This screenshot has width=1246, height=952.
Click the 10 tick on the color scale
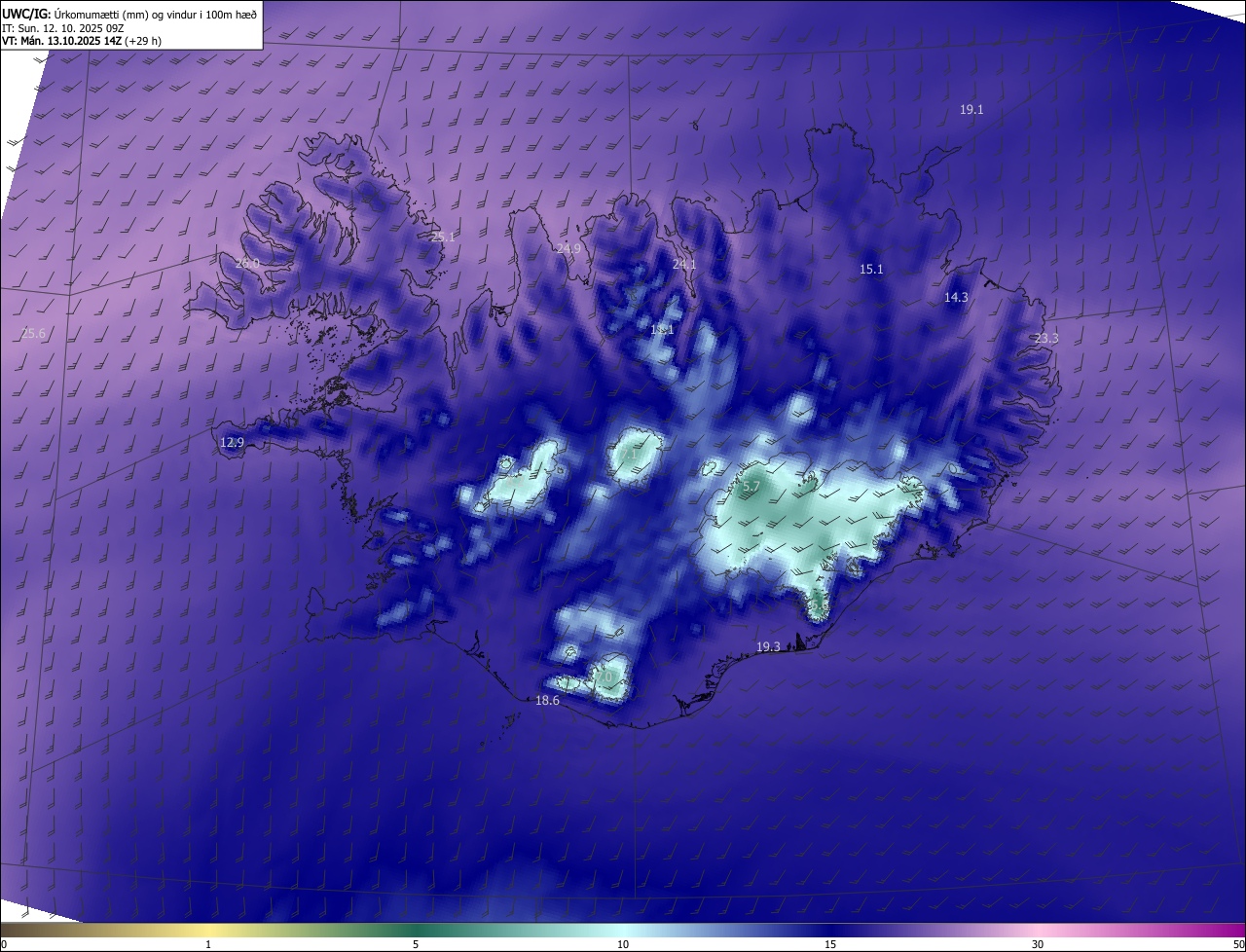[623, 944]
